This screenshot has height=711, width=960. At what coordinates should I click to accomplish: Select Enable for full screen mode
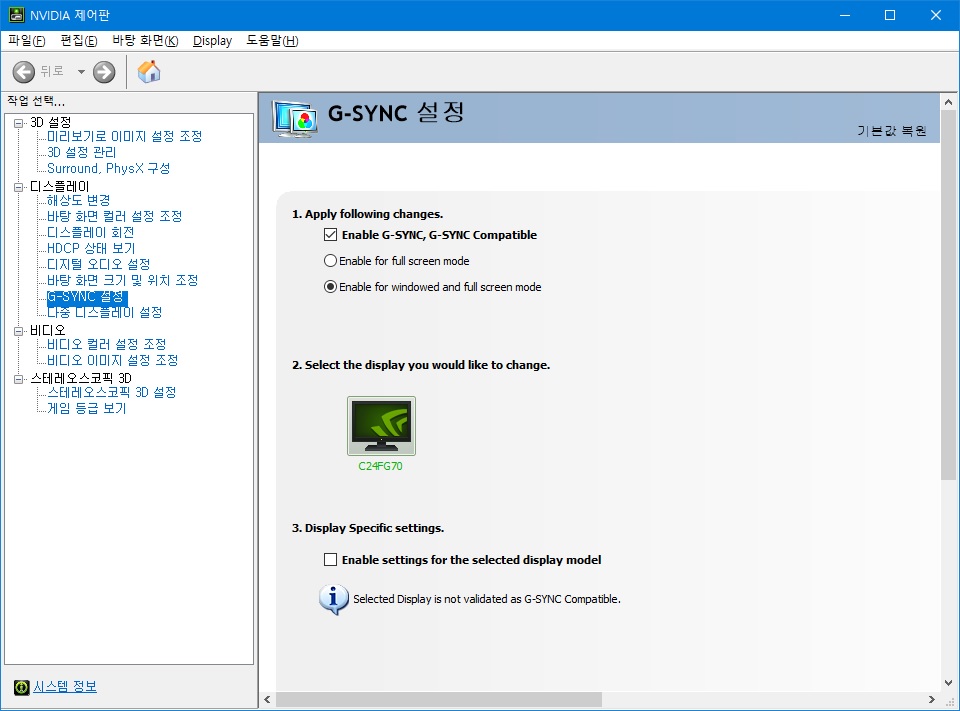click(331, 261)
